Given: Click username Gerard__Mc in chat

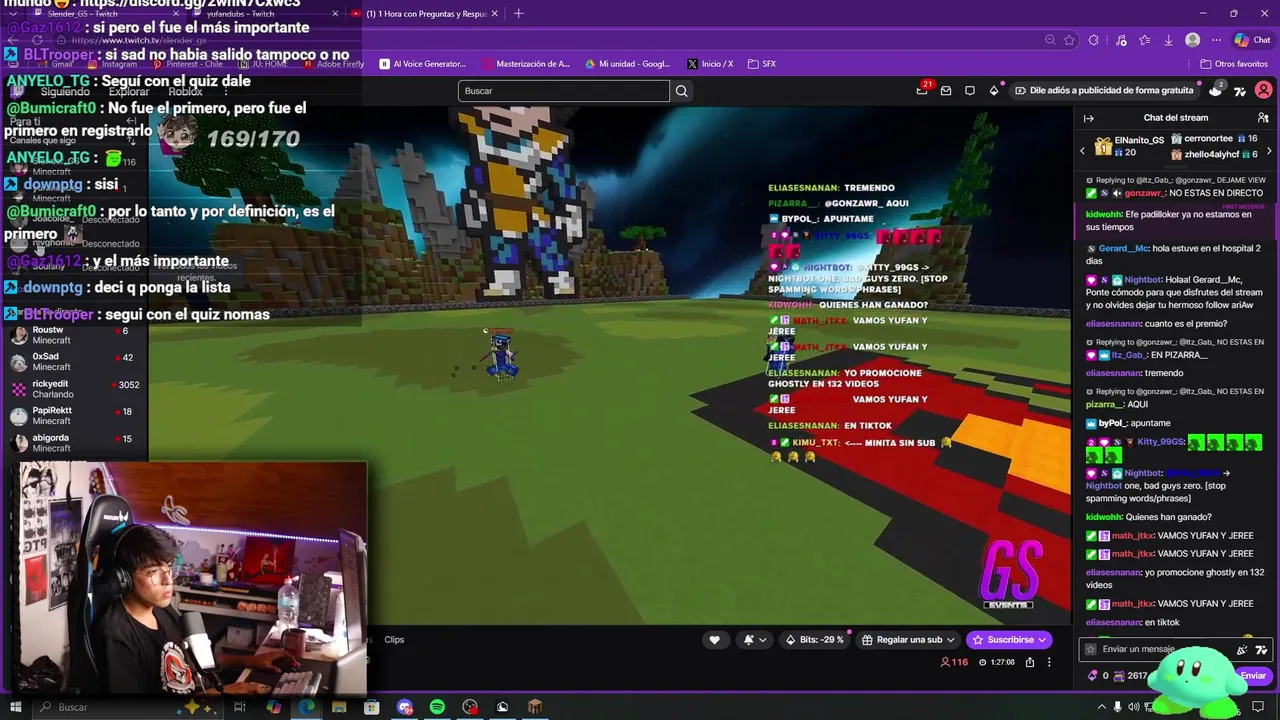Looking at the screenshot, I should pos(1123,249).
